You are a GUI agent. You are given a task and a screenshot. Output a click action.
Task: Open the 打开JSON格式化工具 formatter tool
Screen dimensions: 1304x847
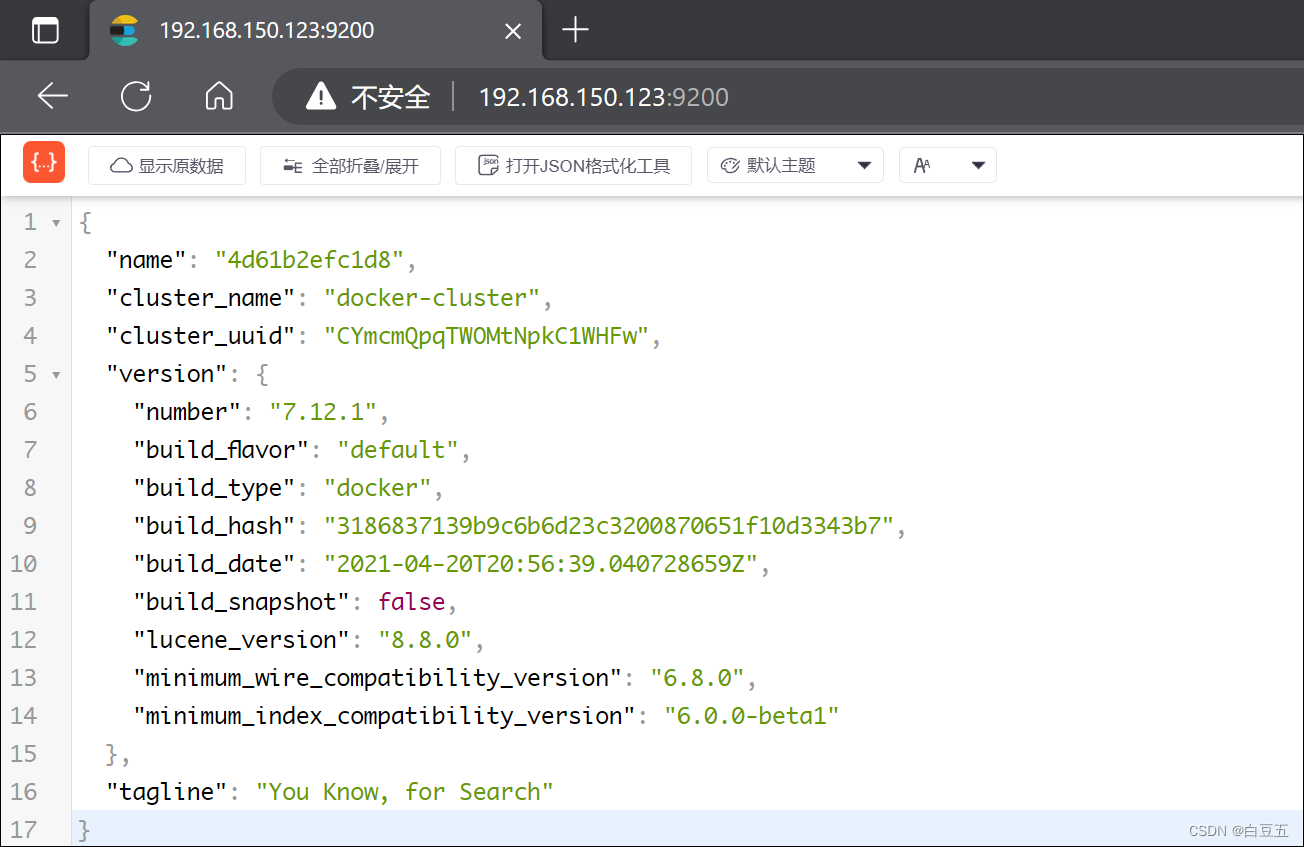point(573,166)
